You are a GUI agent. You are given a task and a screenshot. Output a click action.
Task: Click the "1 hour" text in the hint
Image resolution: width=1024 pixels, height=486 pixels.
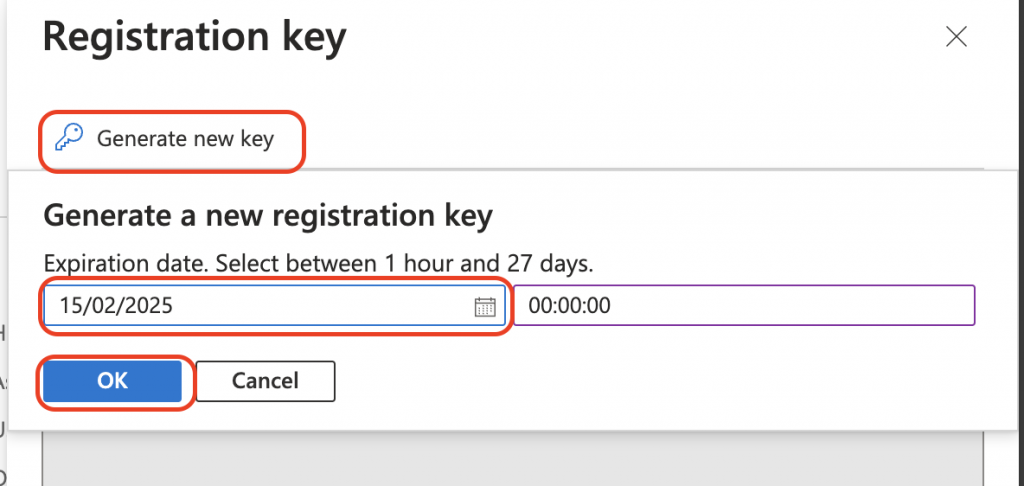409,263
